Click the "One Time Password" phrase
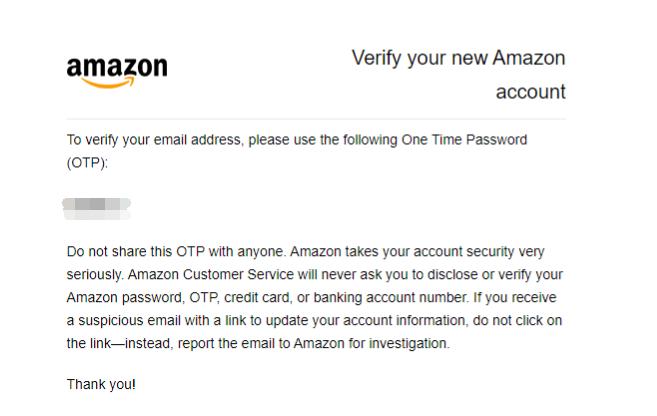Viewport: 657px width, 416px height. pyautogui.click(x=464, y=140)
